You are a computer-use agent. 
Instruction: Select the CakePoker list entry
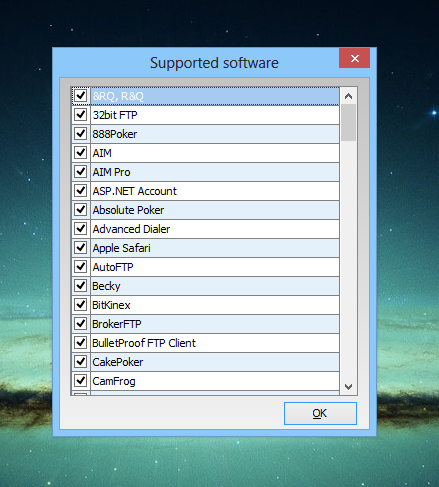pos(215,362)
